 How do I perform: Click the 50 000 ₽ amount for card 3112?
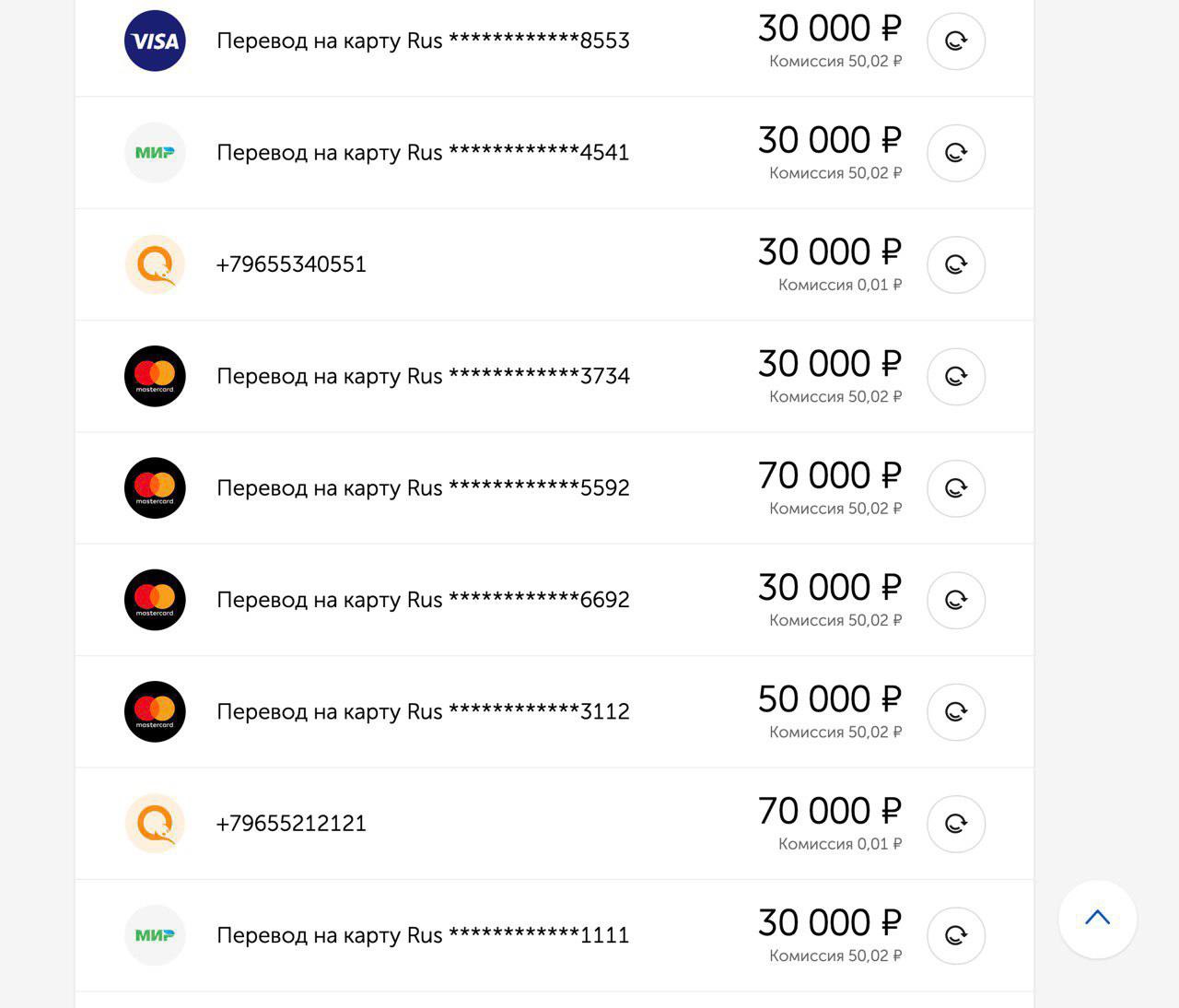829,699
